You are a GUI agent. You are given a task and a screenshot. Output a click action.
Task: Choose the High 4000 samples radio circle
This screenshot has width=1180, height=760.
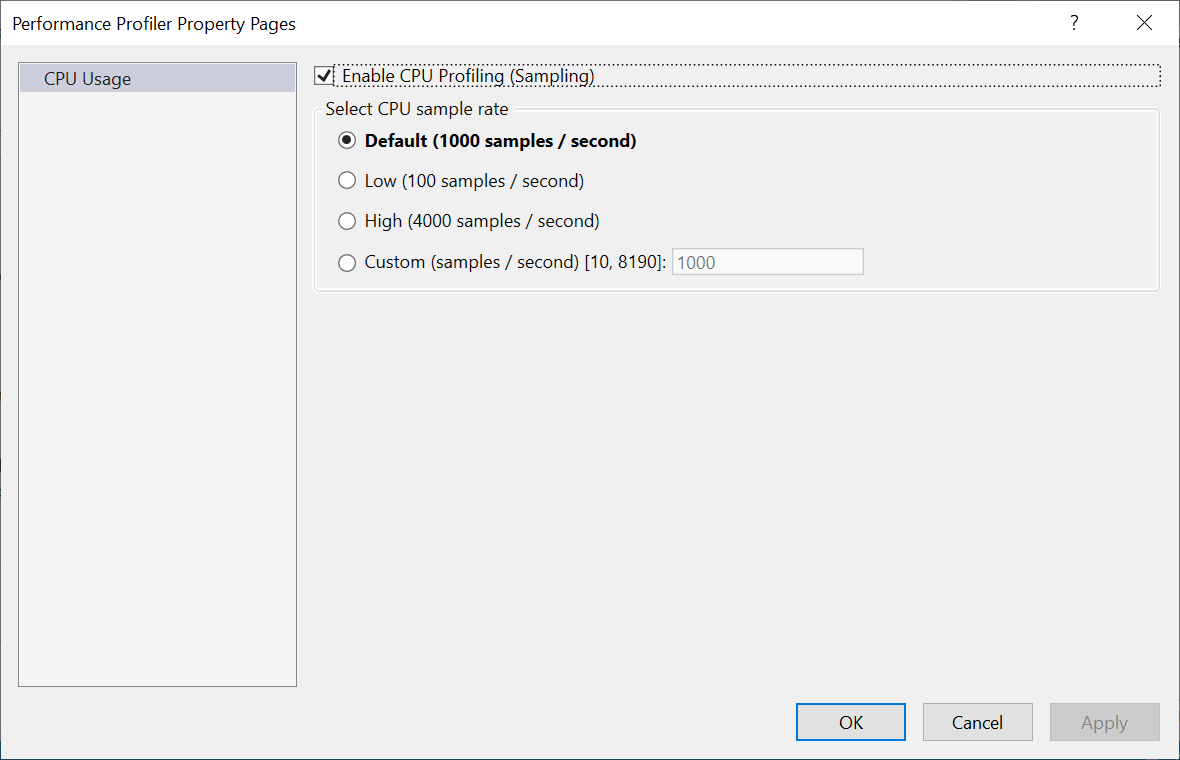(x=347, y=220)
